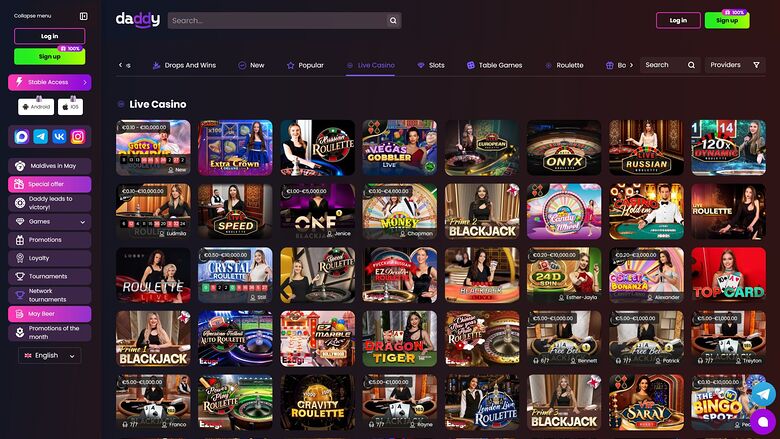The width and height of the screenshot is (780, 439).
Task: Open the Candy Wheel game
Action: (x=564, y=211)
